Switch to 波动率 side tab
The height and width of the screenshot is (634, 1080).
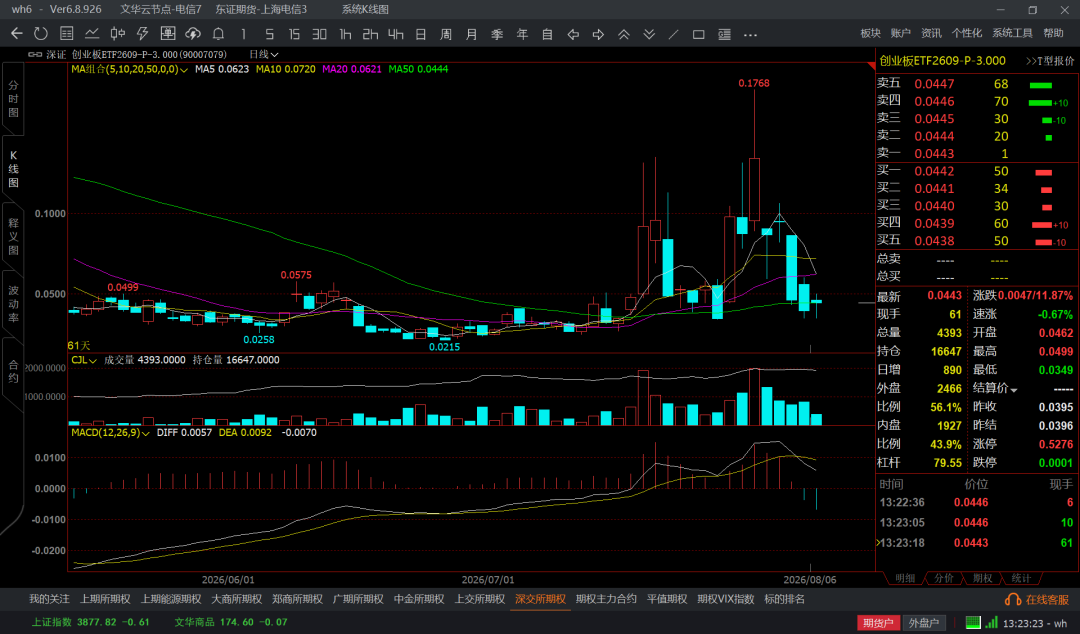pyautogui.click(x=13, y=304)
